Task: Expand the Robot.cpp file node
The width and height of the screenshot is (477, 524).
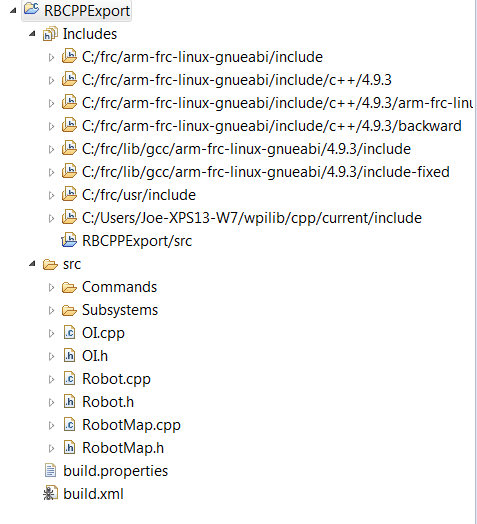Action: [x=51, y=379]
